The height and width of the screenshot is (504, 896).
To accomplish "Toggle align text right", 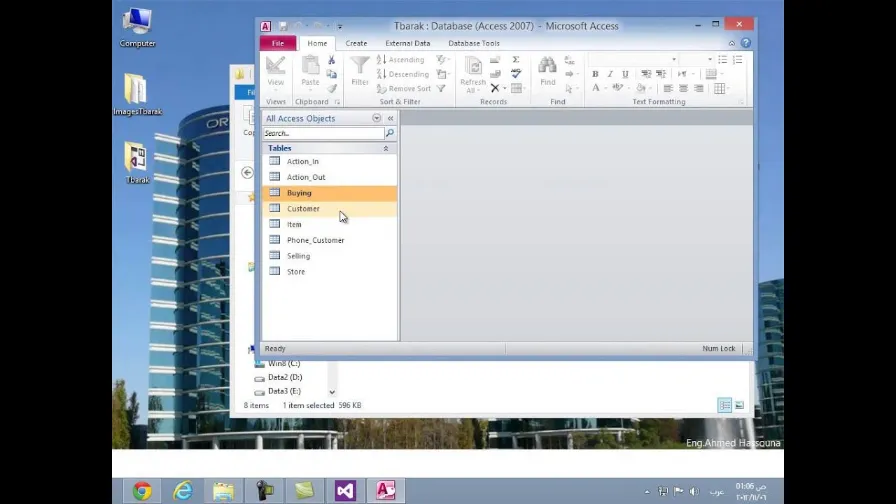I will click(699, 89).
